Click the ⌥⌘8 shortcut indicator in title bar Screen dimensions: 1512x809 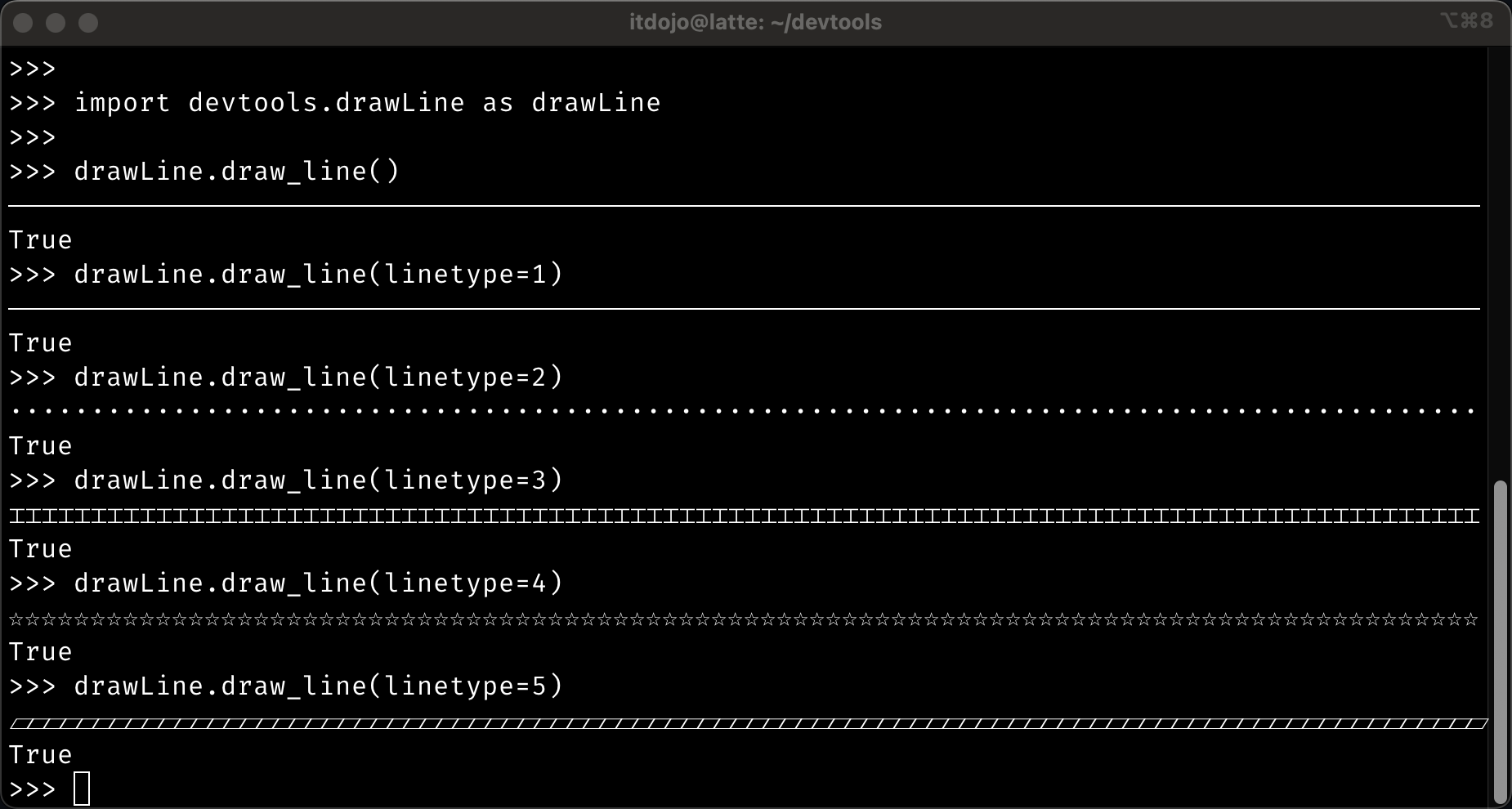pyautogui.click(x=1466, y=20)
